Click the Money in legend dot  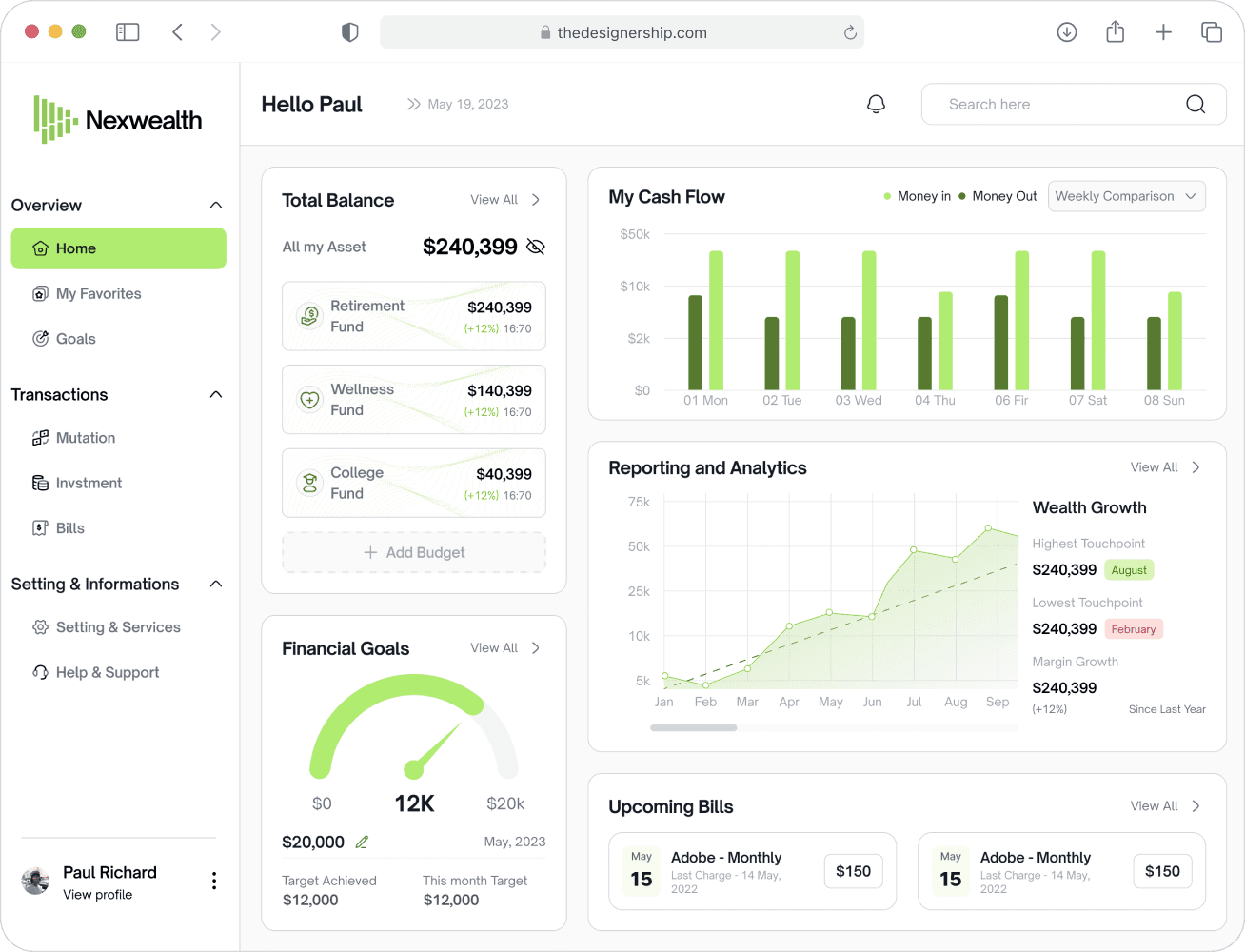click(887, 196)
